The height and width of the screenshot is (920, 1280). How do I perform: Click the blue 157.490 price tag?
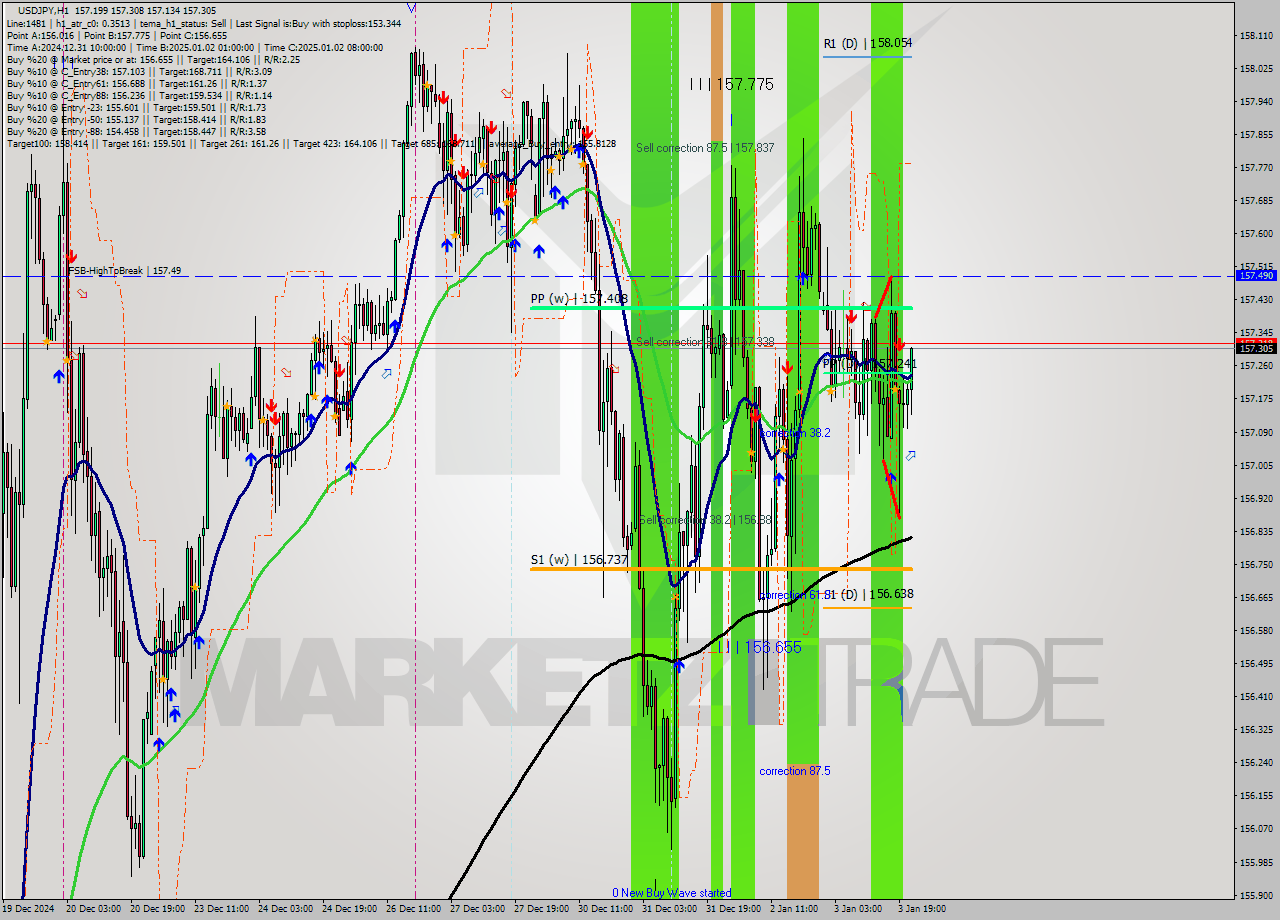pyautogui.click(x=1256, y=275)
